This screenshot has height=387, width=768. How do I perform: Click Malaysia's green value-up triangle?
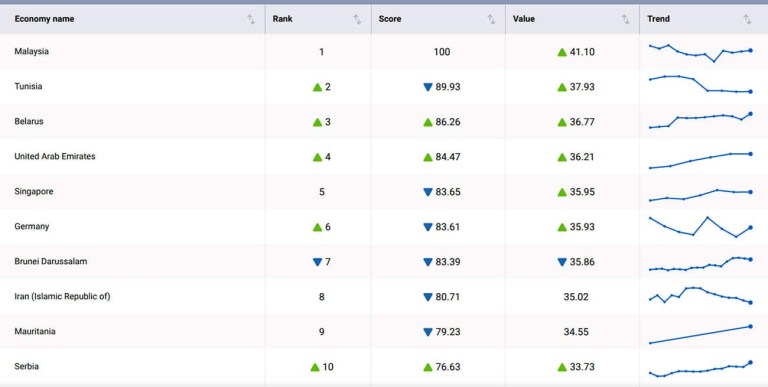562,52
